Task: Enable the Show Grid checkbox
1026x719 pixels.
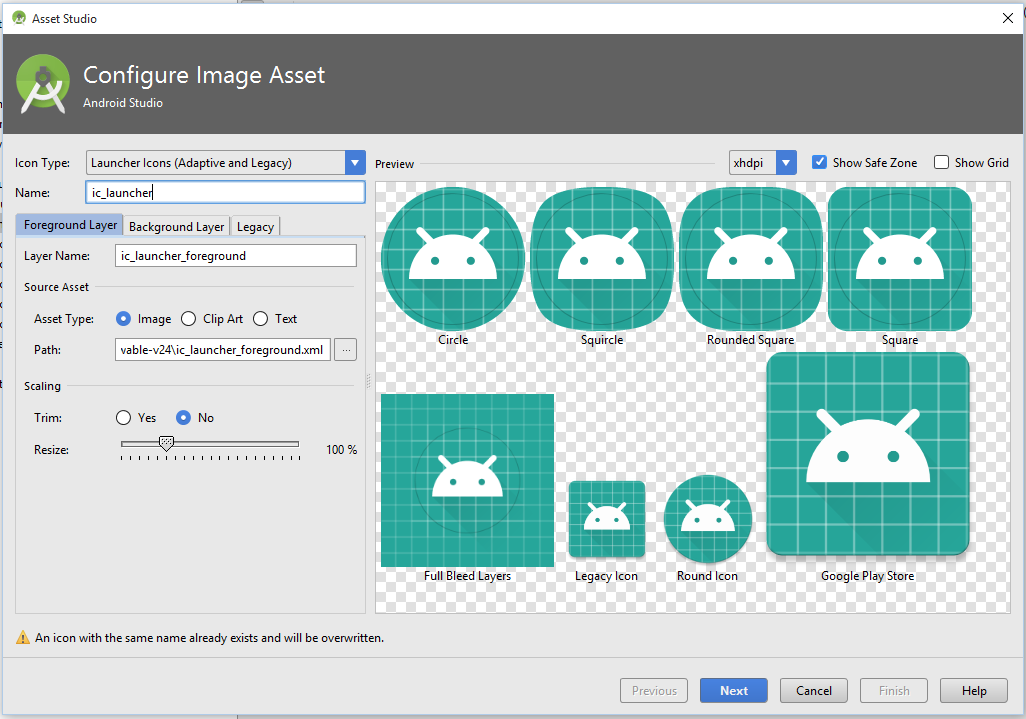Action: coord(941,162)
